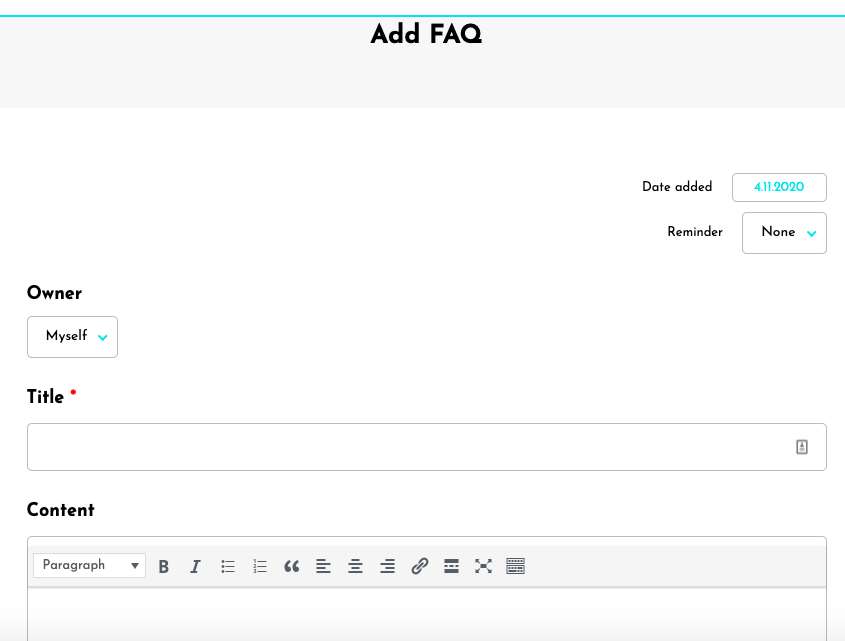This screenshot has width=845, height=641.
Task: Open the keyboard shortcuts icon
Action: (515, 566)
